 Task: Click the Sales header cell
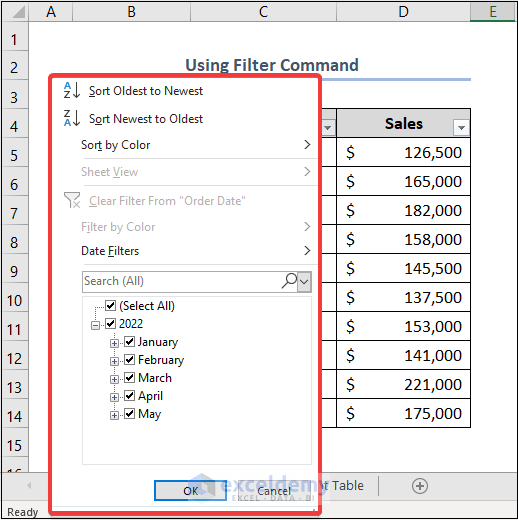[403, 123]
